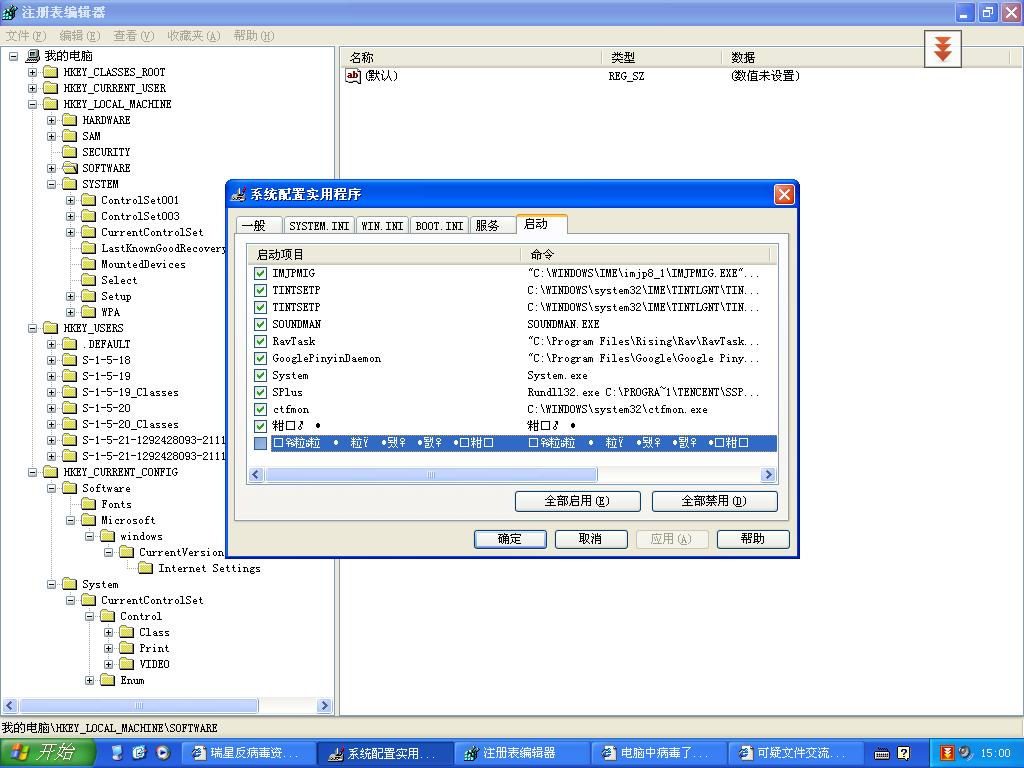Screen dimensions: 1024x768
Task: Click the red double-arrow icon at top right
Action: pyautogui.click(x=942, y=49)
